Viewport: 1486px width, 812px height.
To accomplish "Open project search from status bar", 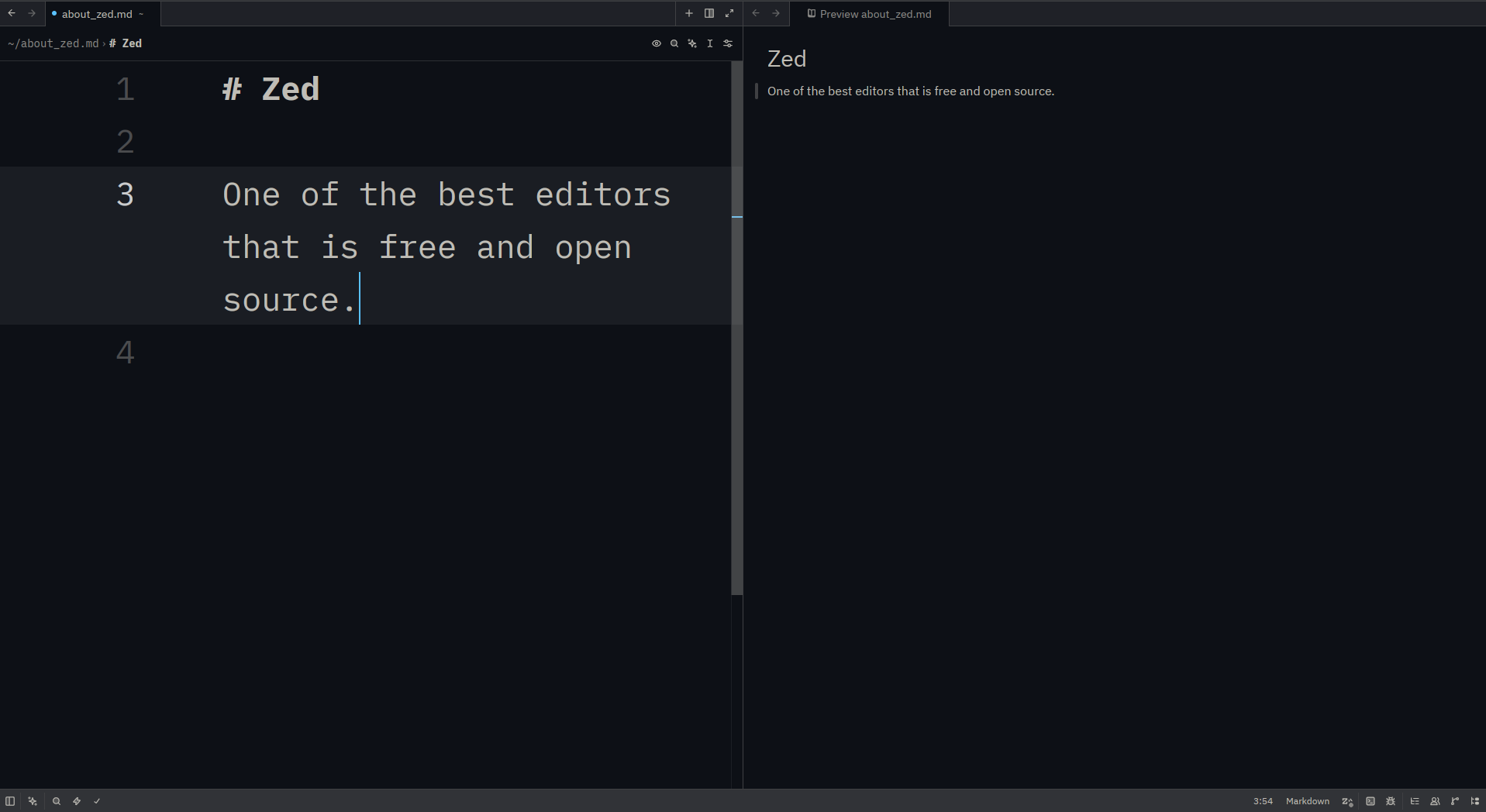I will tap(57, 801).
